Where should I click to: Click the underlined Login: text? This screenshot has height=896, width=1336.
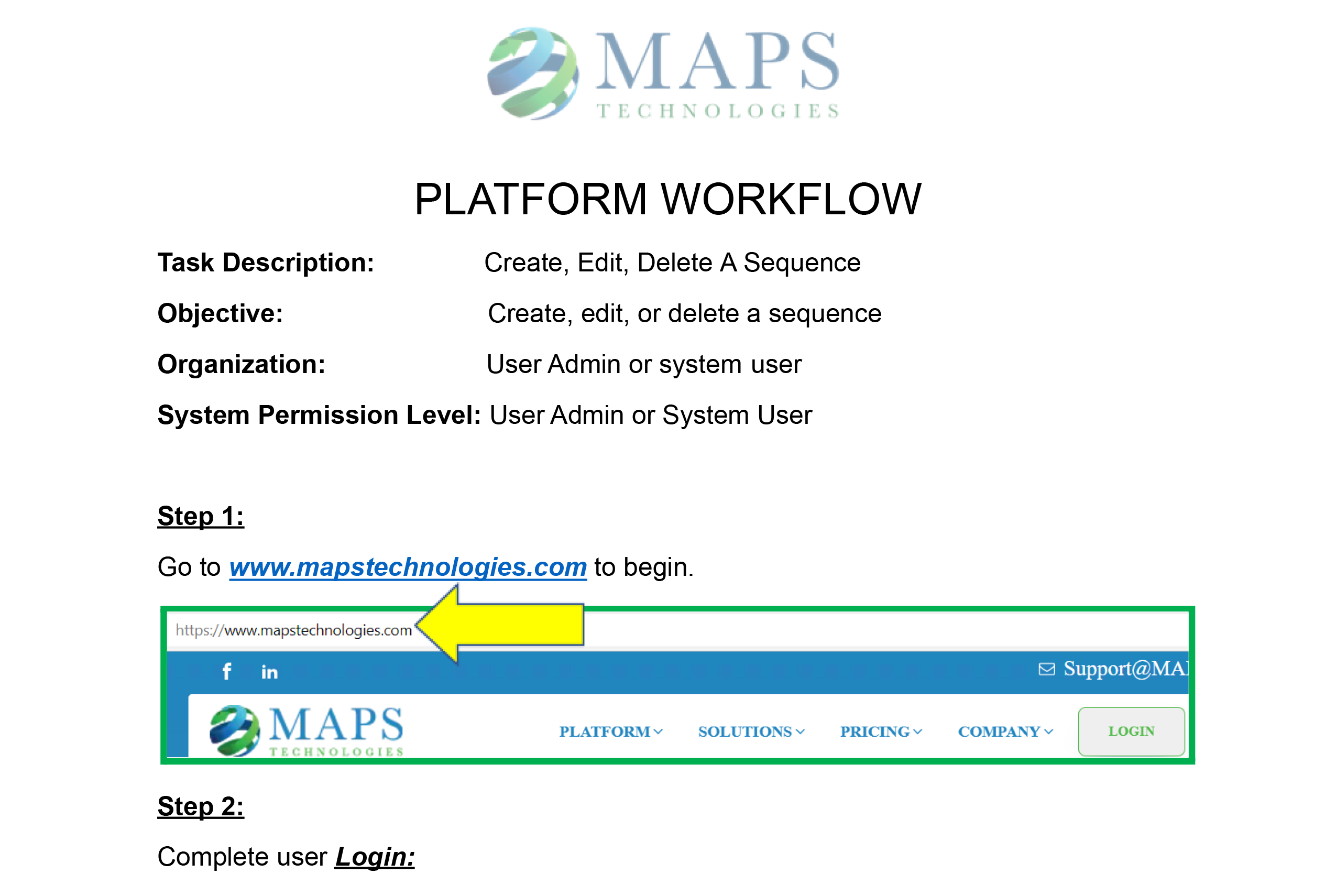pos(374,857)
